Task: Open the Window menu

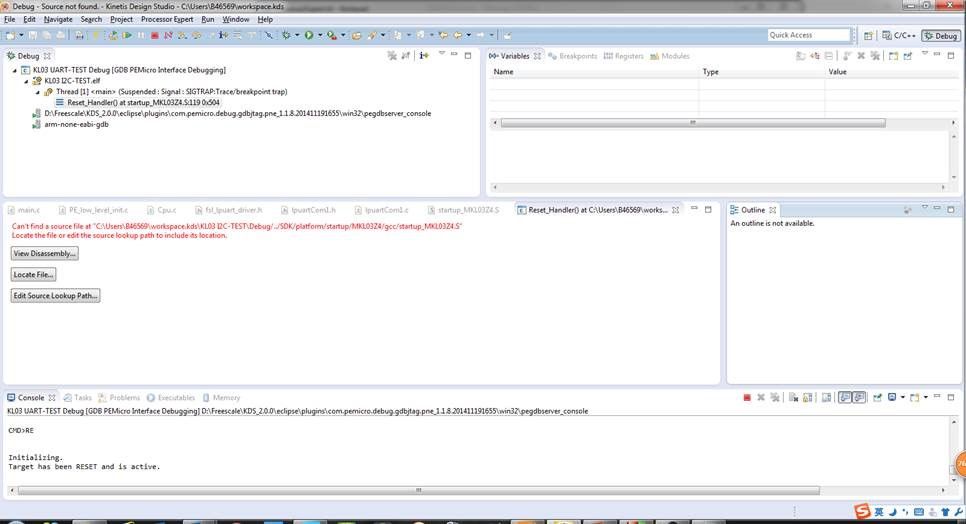Action: click(235, 19)
